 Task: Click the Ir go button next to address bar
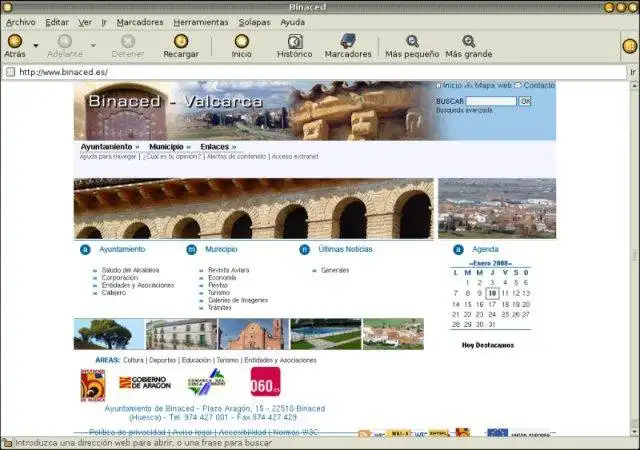633,72
